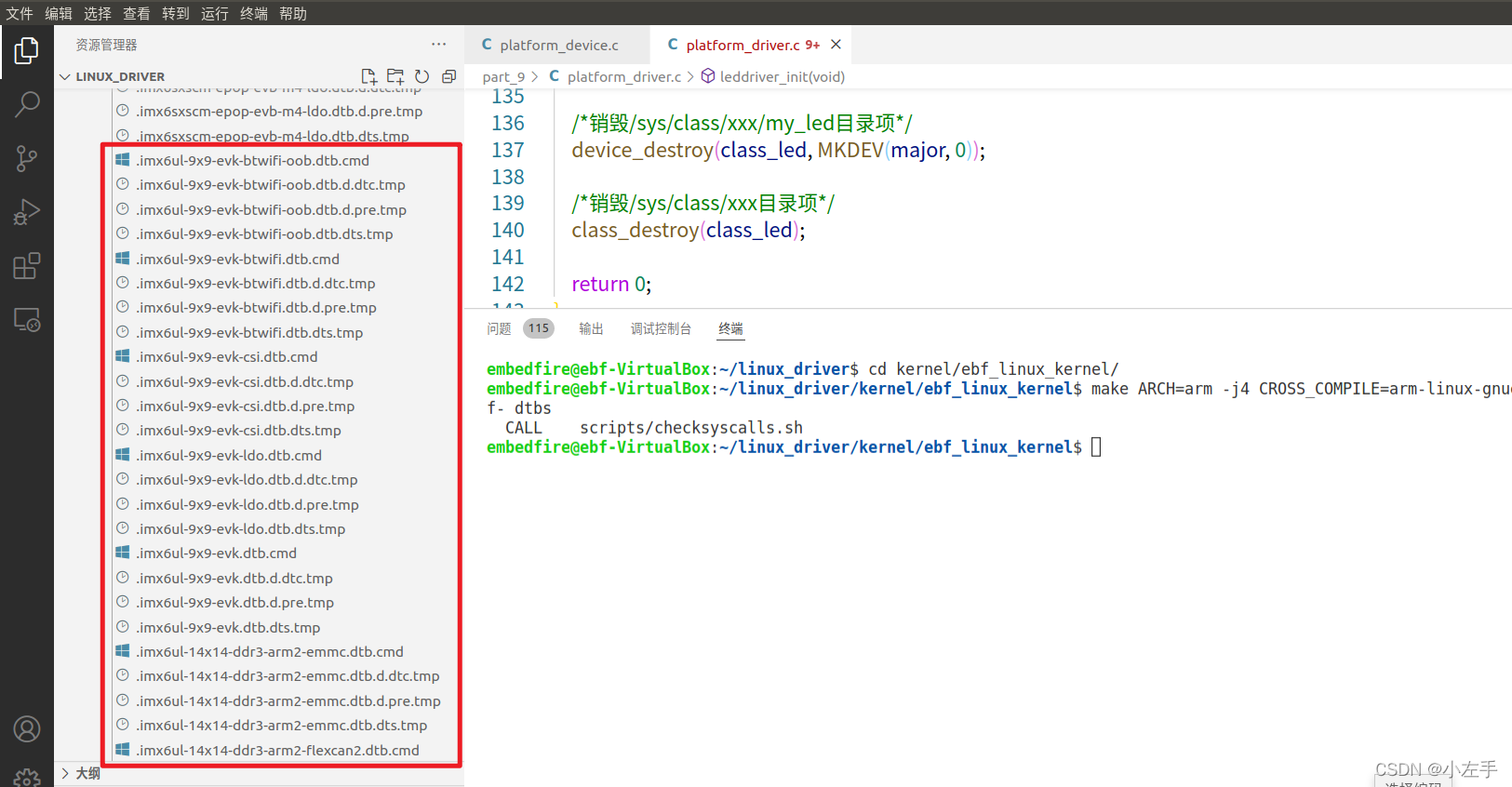Switch to the 输出 panel tab
1512x787 pixels.
point(591,328)
